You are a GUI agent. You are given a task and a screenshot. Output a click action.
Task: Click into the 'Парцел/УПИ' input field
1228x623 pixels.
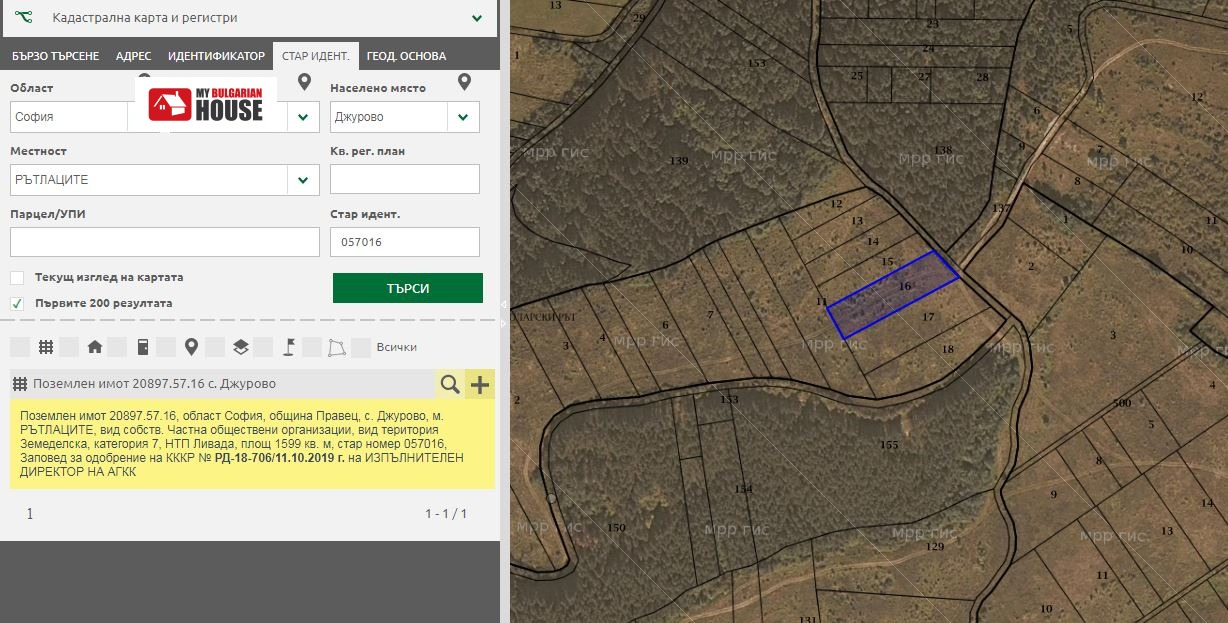coord(165,242)
